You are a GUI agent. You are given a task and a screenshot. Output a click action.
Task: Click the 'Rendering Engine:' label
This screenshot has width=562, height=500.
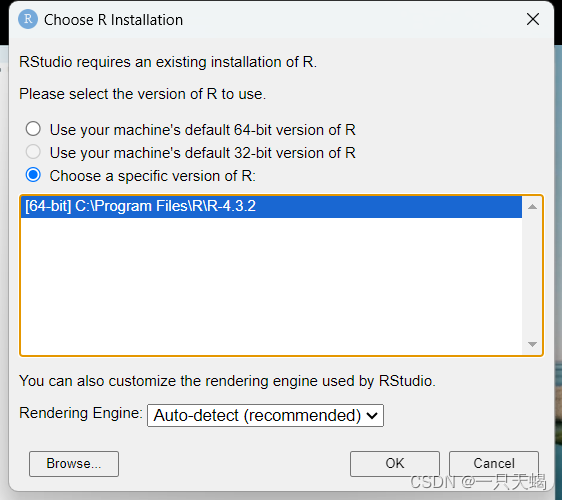(81, 413)
